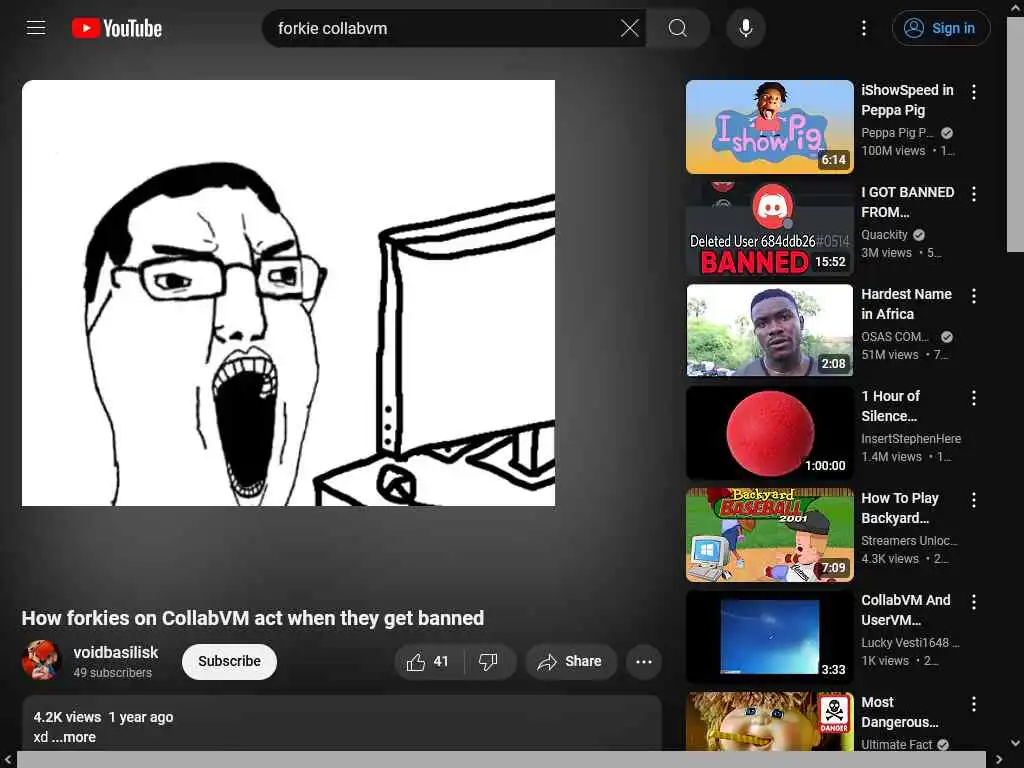Open Hardest Name in Africa thumbnail
The width and height of the screenshot is (1024, 768).
tap(769, 330)
